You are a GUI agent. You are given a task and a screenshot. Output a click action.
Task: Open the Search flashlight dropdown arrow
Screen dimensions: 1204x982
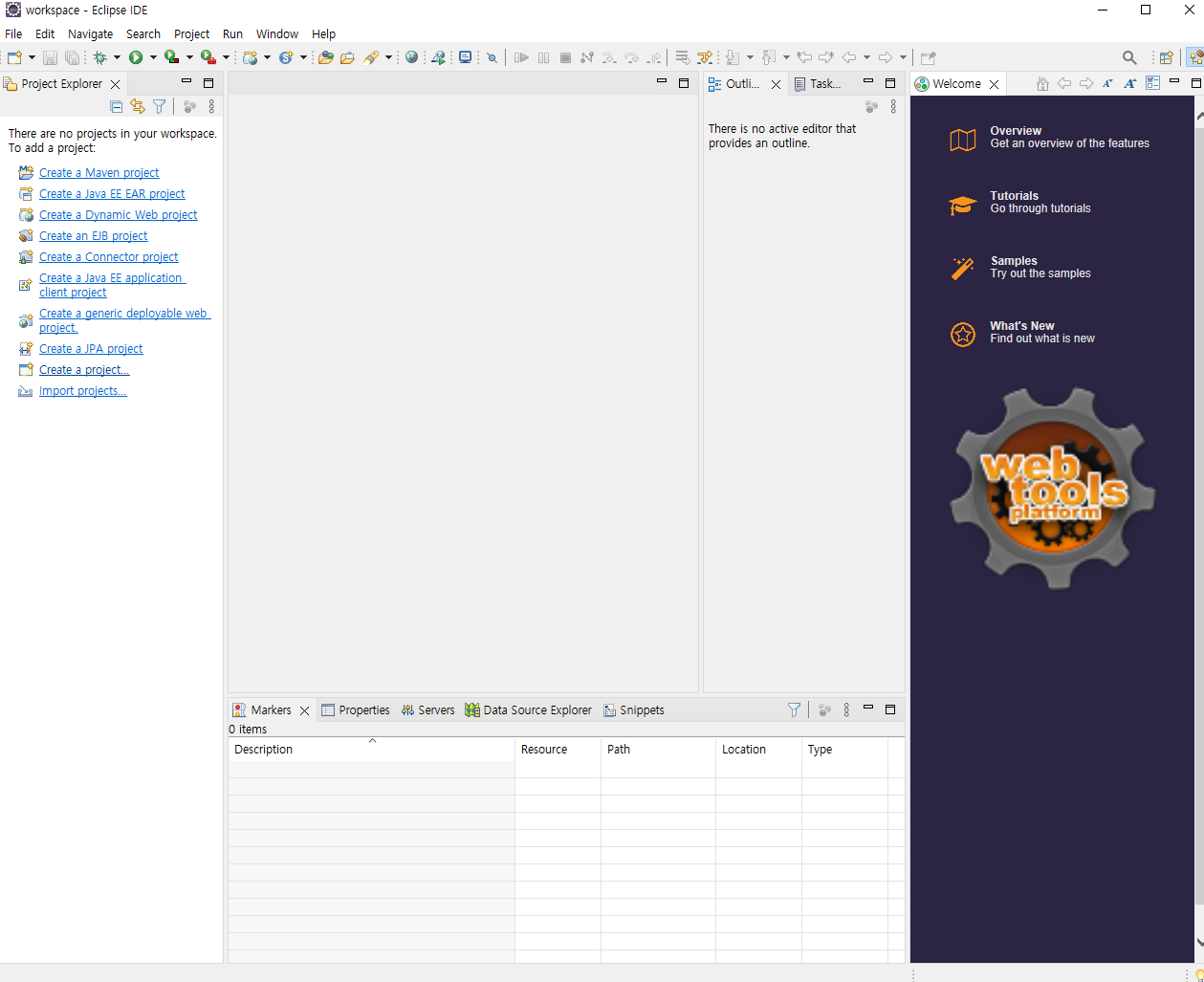(x=388, y=57)
